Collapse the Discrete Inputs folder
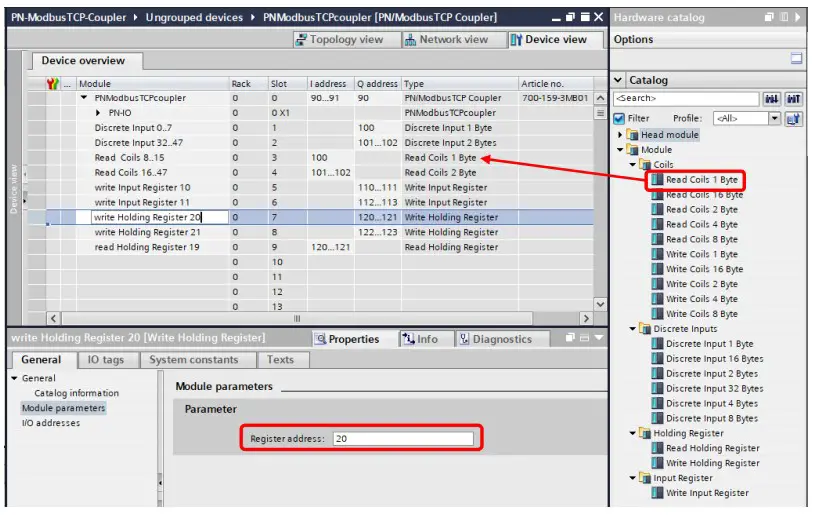Screen dimensions: 815x515 pos(633,329)
